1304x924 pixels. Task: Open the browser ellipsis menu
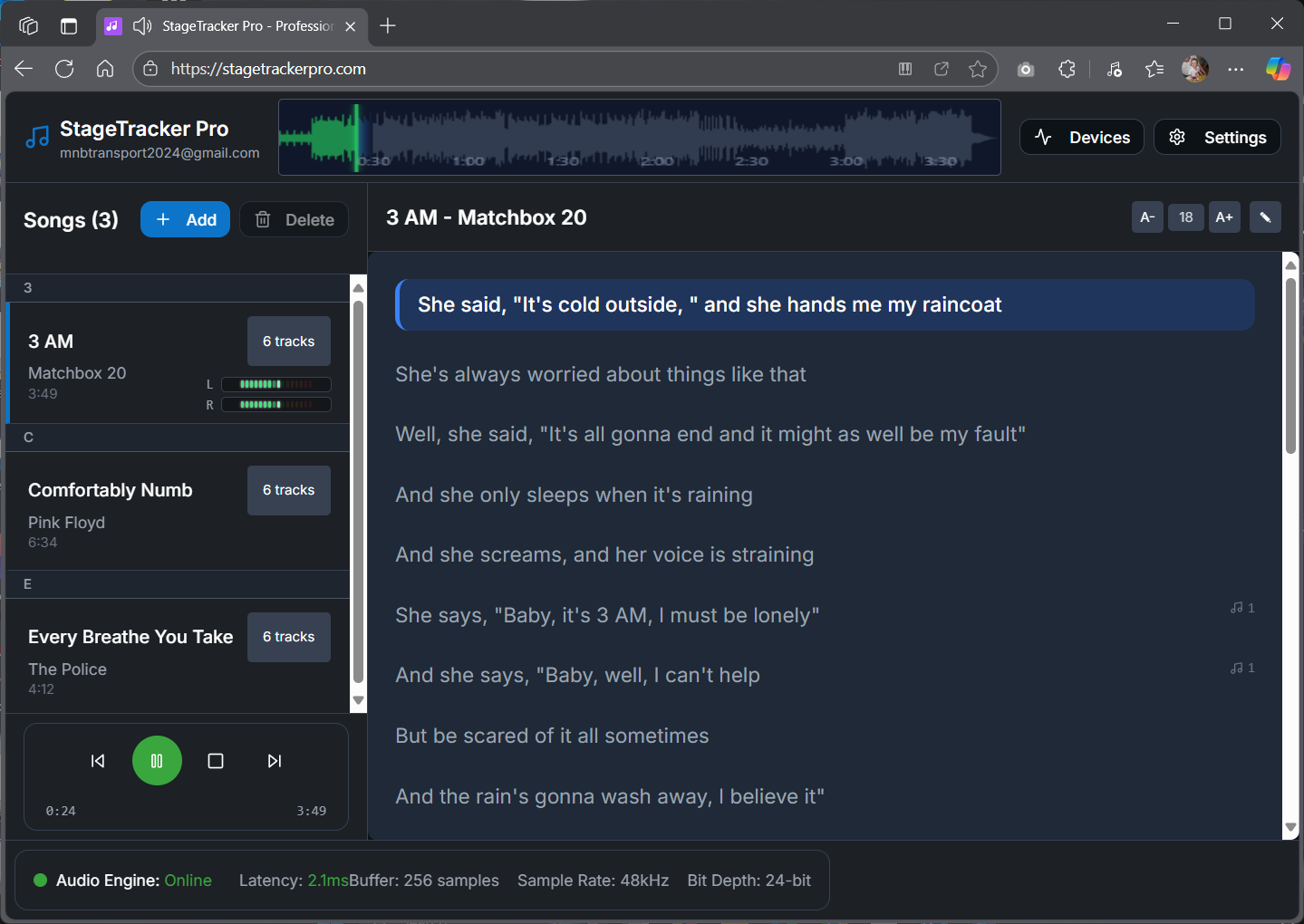tap(1236, 68)
